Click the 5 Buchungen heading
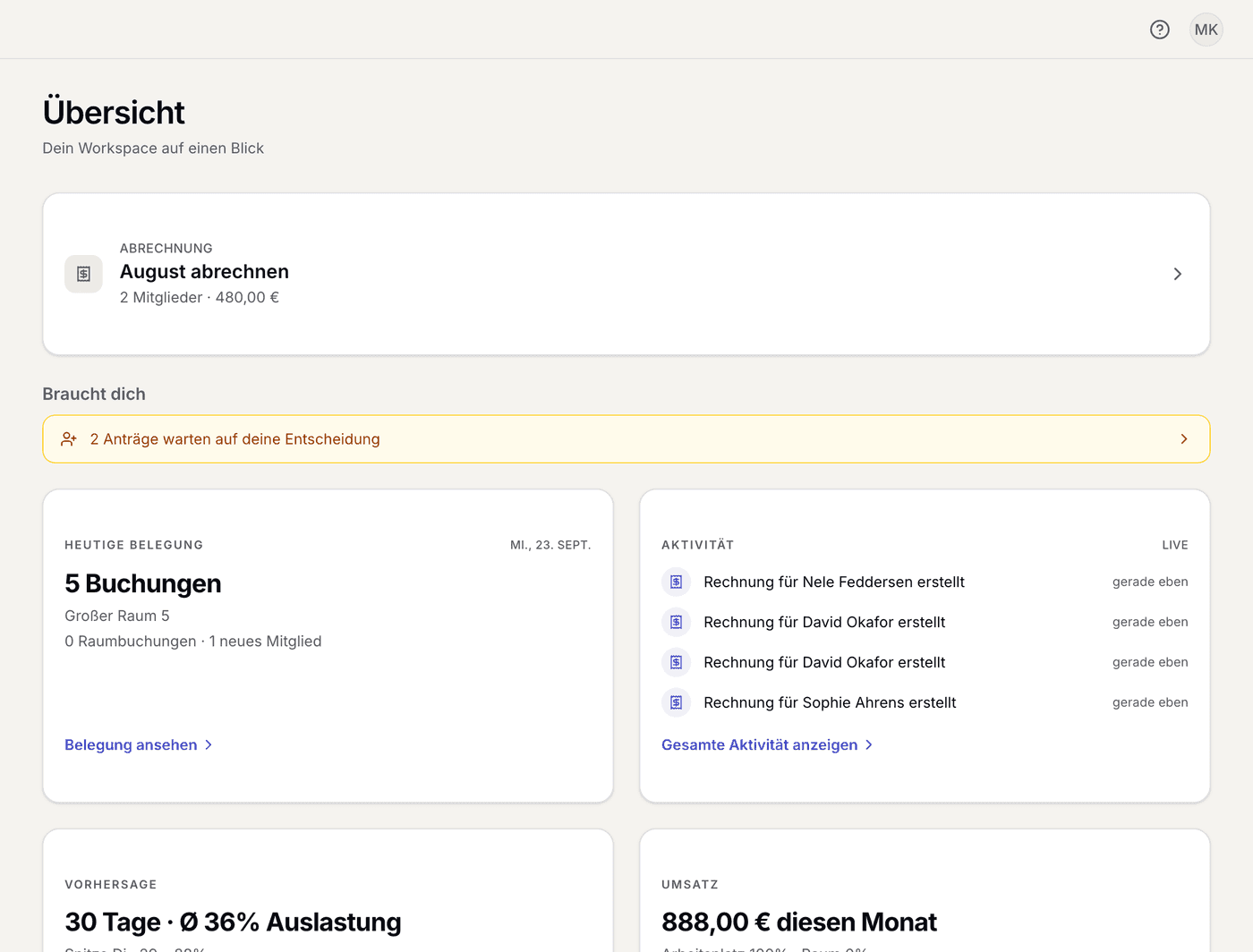 tap(142, 583)
